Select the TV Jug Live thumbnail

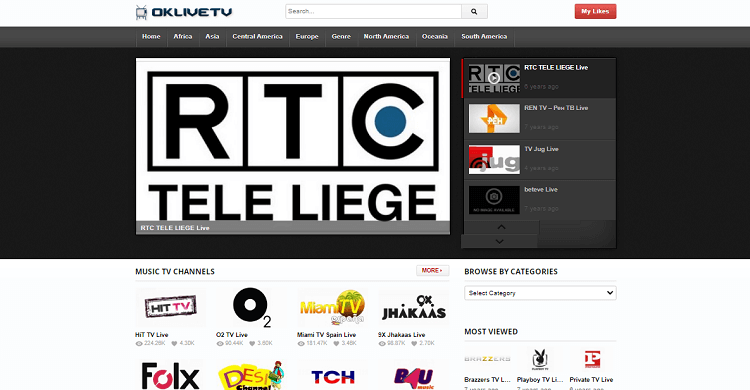click(494, 159)
